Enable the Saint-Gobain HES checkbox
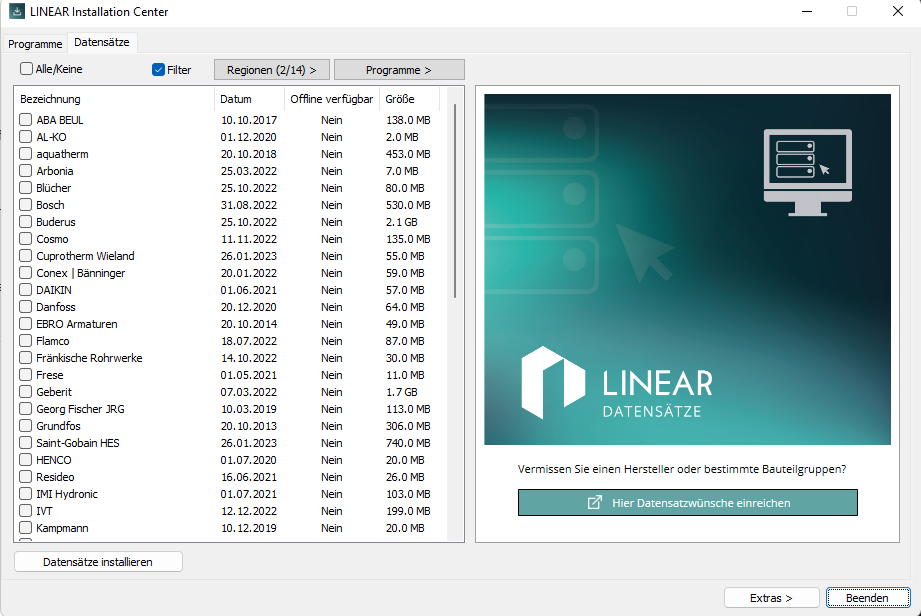This screenshot has height=616, width=921. pos(26,443)
